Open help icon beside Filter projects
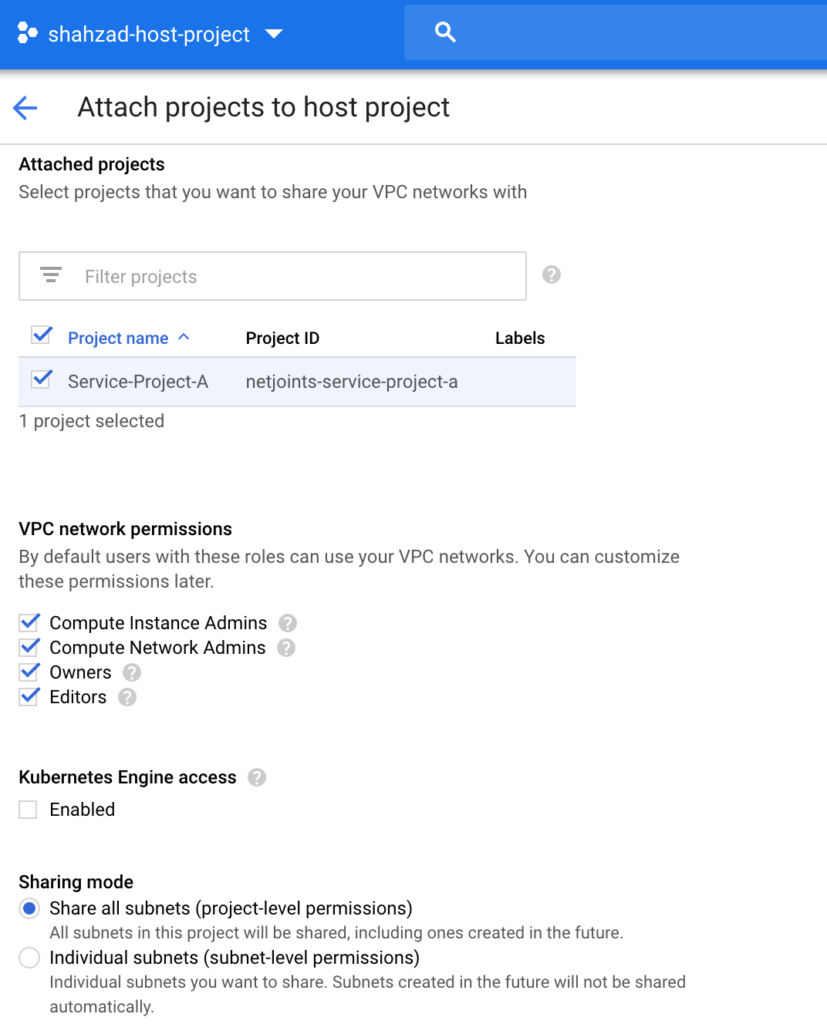Image resolution: width=827 pixels, height=1024 pixels. pyautogui.click(x=551, y=275)
